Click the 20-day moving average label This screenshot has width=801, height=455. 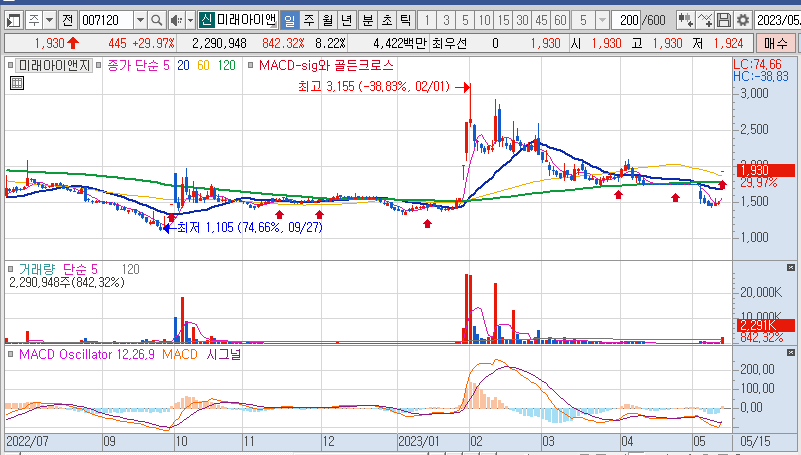[183, 65]
